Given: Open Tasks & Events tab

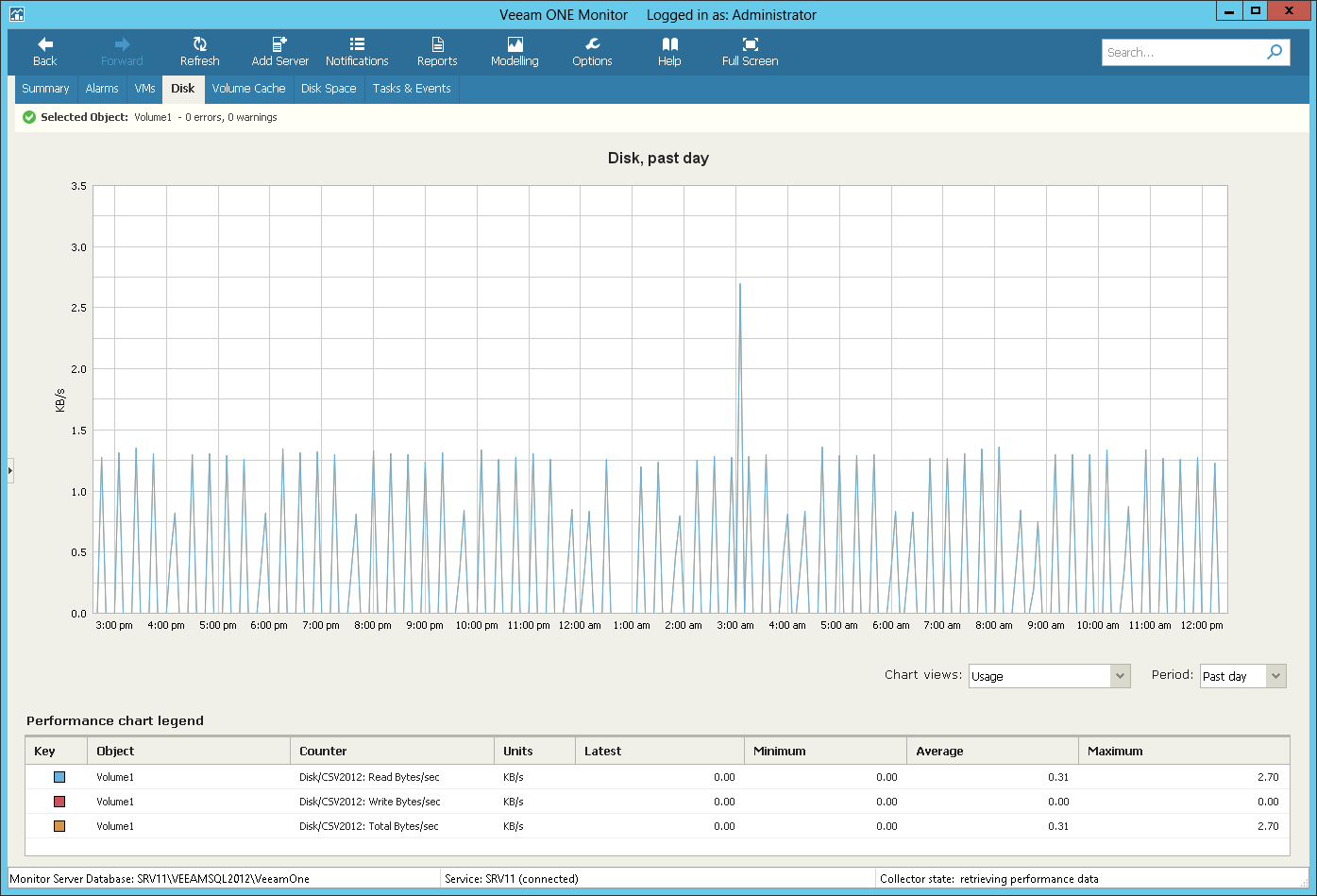Looking at the screenshot, I should [412, 89].
